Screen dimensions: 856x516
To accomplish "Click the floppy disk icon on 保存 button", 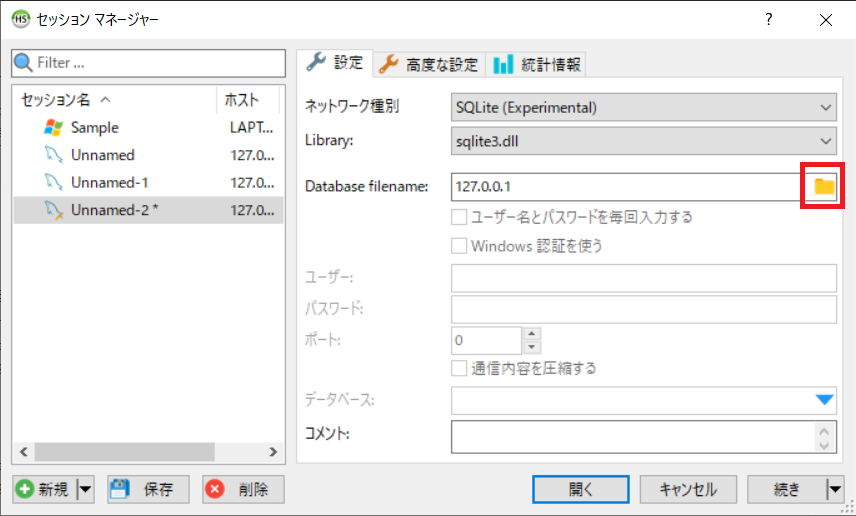I will click(x=119, y=489).
